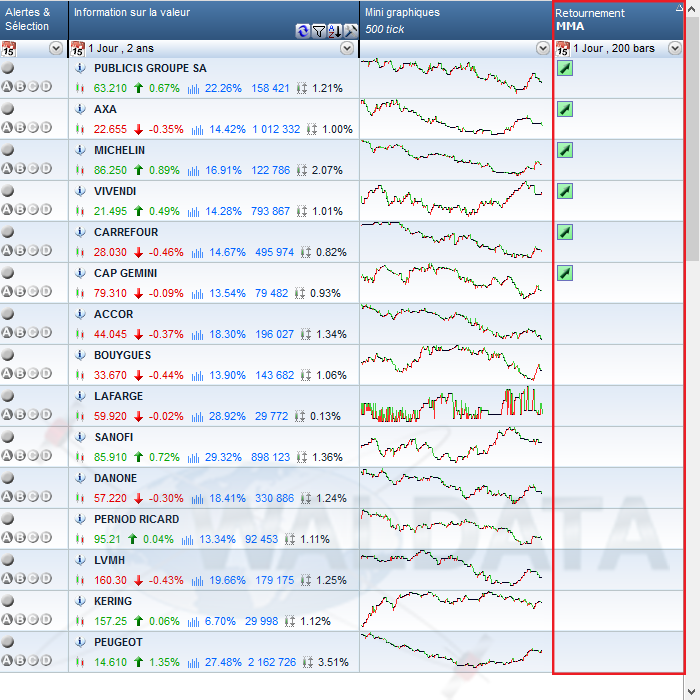Screen dimensions: 700x700
Task: Click the PUBLICIS bullish reversal signal icon
Action: [565, 68]
